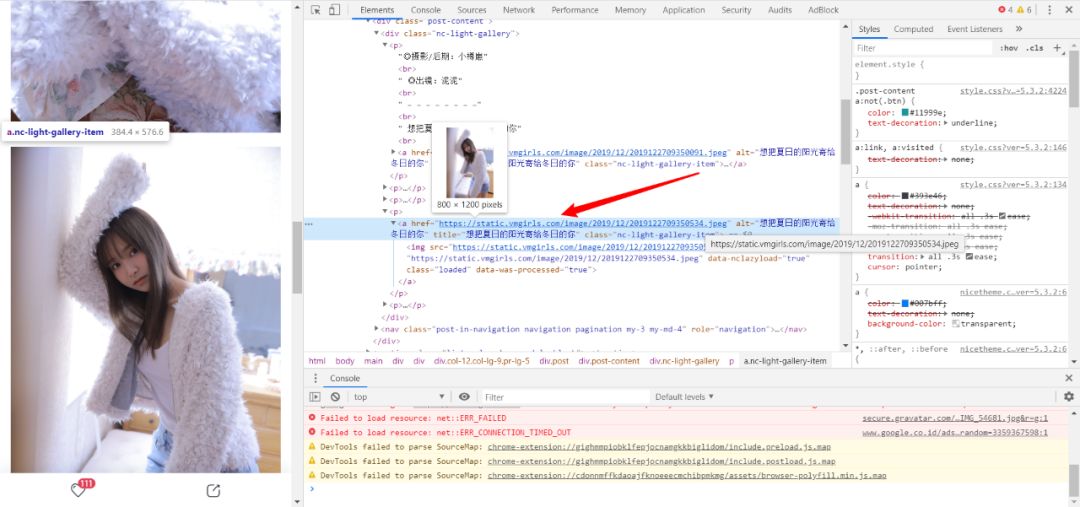
Task: Open the Memory tab
Action: [630, 10]
